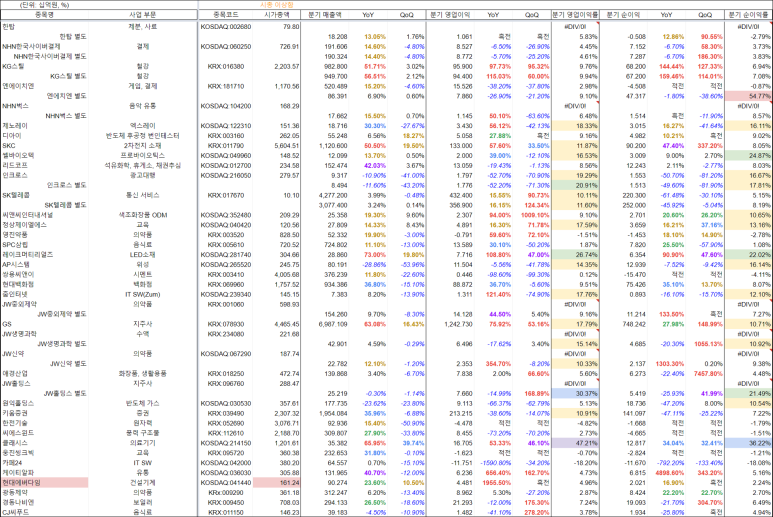Click code cell KOSDAQ:122310
The width and height of the screenshot is (773, 517).
(x=226, y=126)
